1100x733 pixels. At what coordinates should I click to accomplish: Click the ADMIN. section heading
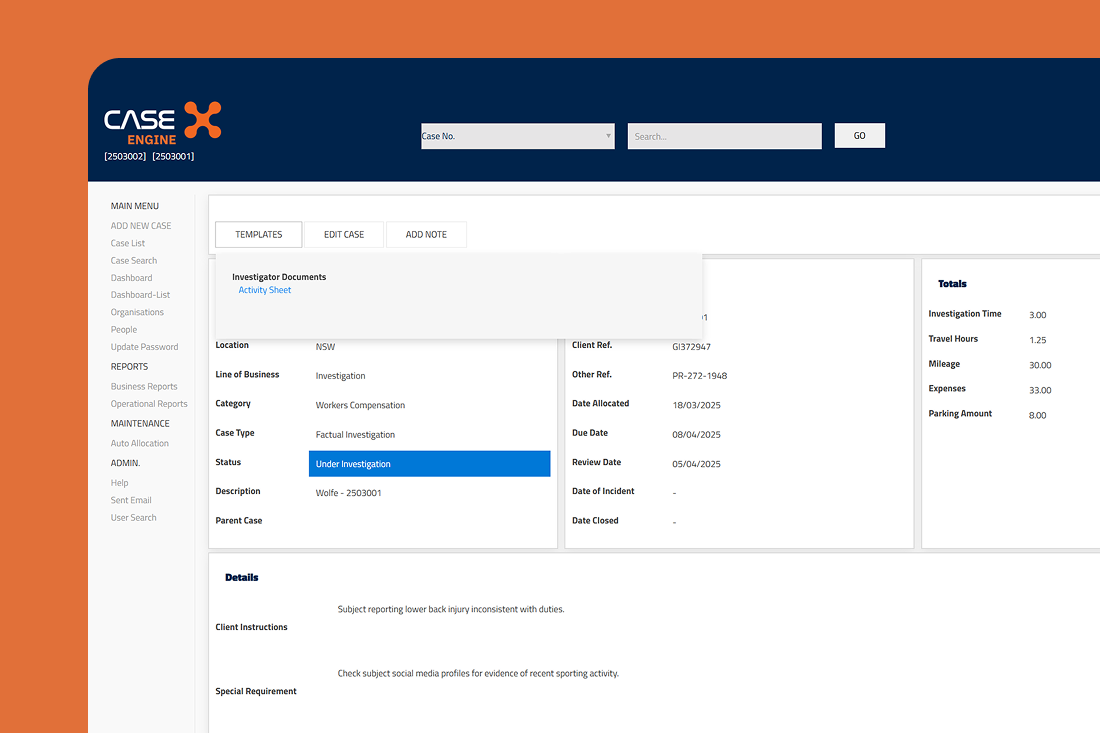tap(125, 463)
